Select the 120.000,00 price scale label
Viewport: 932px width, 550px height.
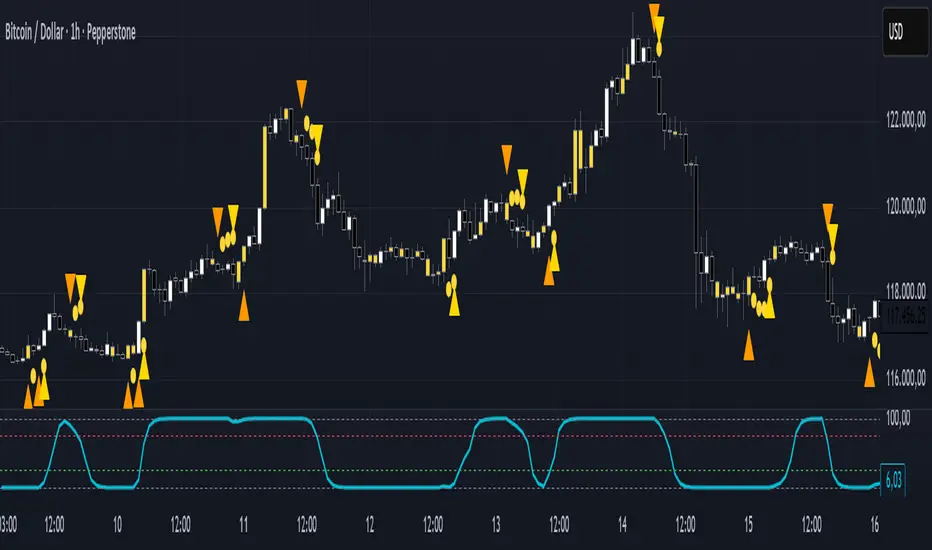[906, 206]
